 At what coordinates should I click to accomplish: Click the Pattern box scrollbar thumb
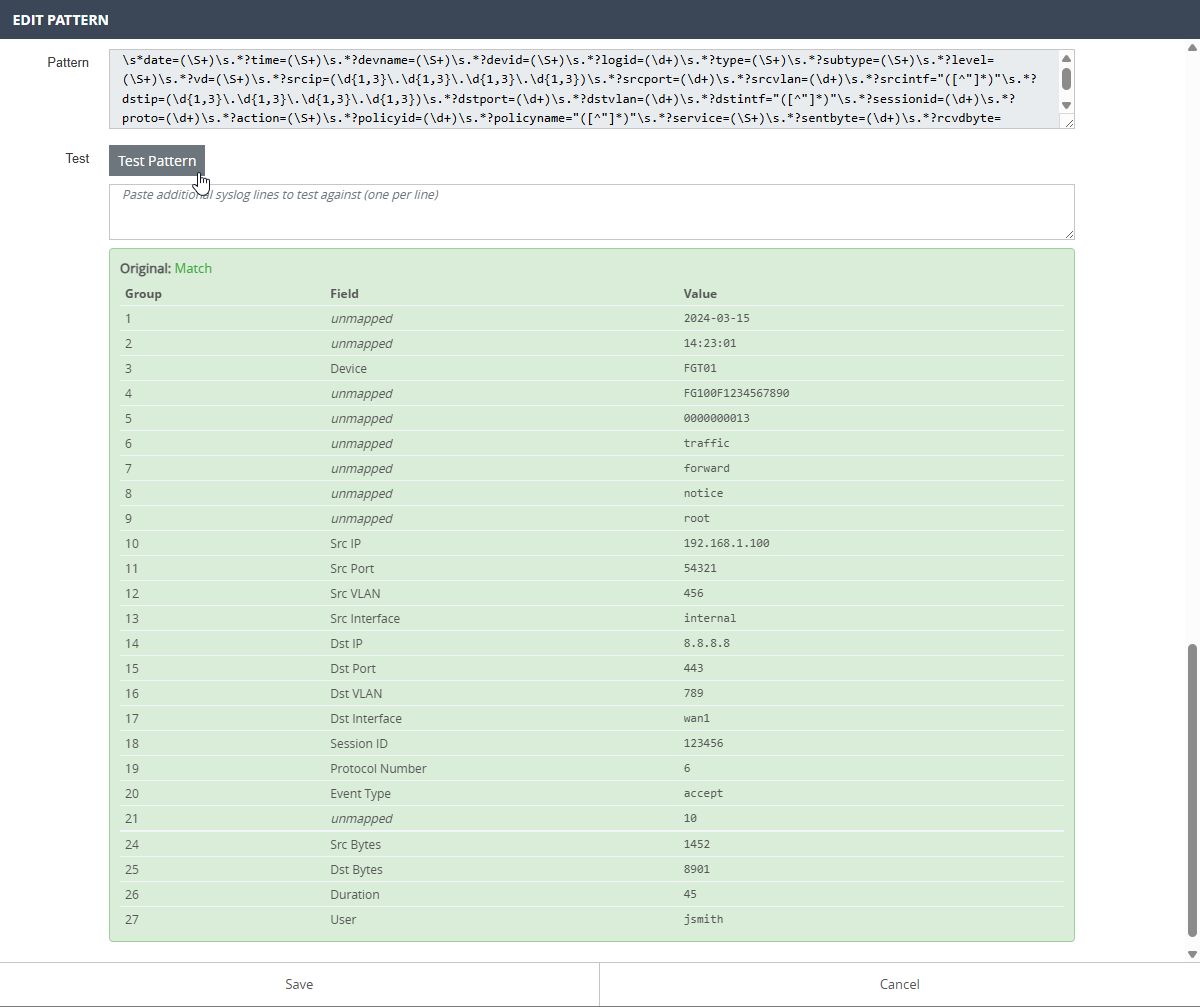click(1066, 78)
